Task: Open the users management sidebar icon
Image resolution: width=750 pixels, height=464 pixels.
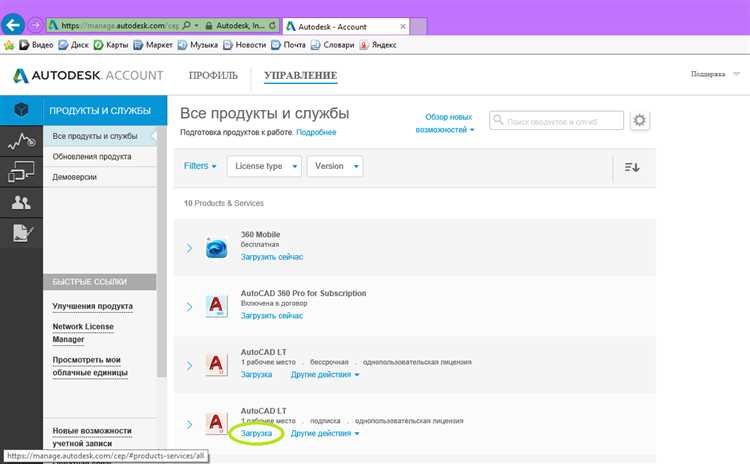Action: coord(21,203)
